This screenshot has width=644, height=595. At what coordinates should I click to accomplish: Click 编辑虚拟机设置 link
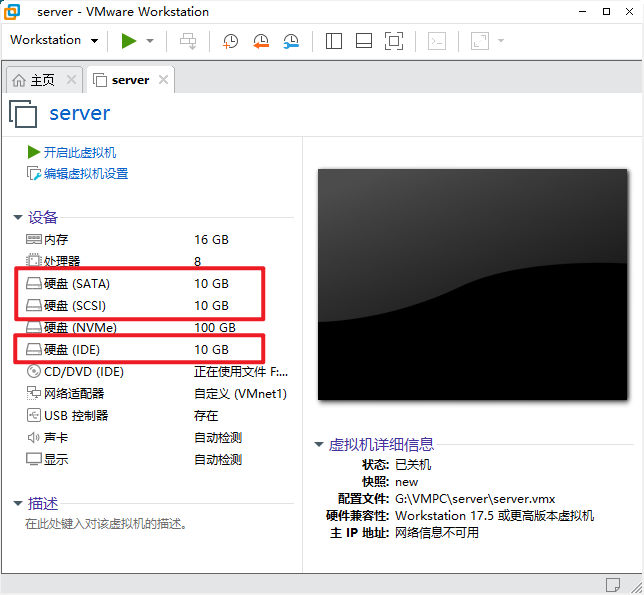(84, 174)
